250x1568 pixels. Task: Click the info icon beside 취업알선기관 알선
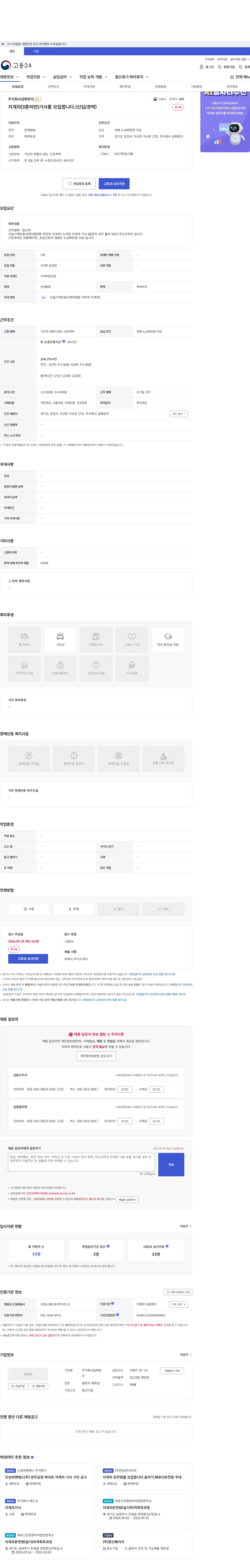click(x=108, y=1246)
